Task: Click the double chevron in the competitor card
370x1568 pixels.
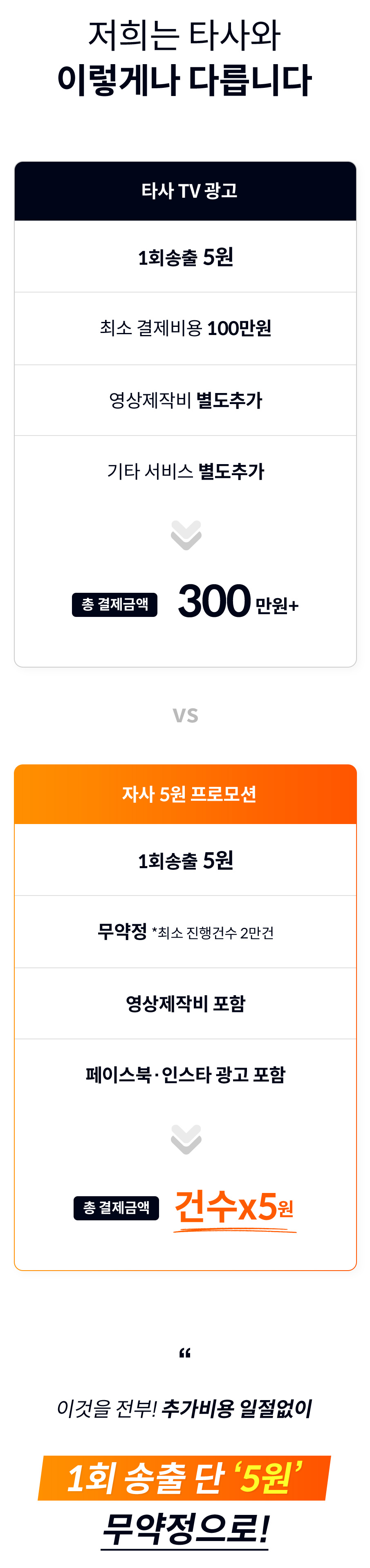Action: (186, 535)
